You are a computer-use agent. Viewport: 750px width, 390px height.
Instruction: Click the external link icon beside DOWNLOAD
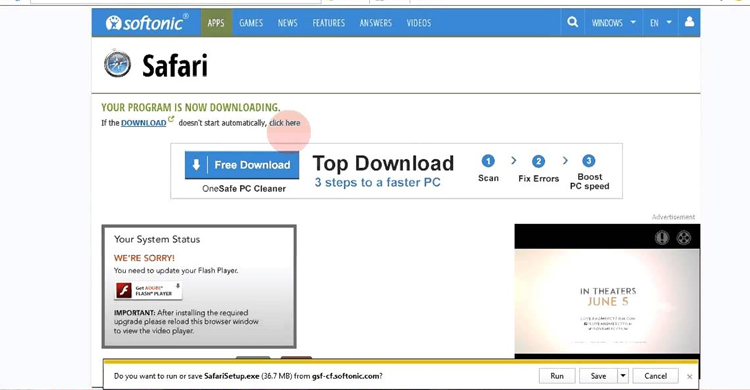coord(171,120)
